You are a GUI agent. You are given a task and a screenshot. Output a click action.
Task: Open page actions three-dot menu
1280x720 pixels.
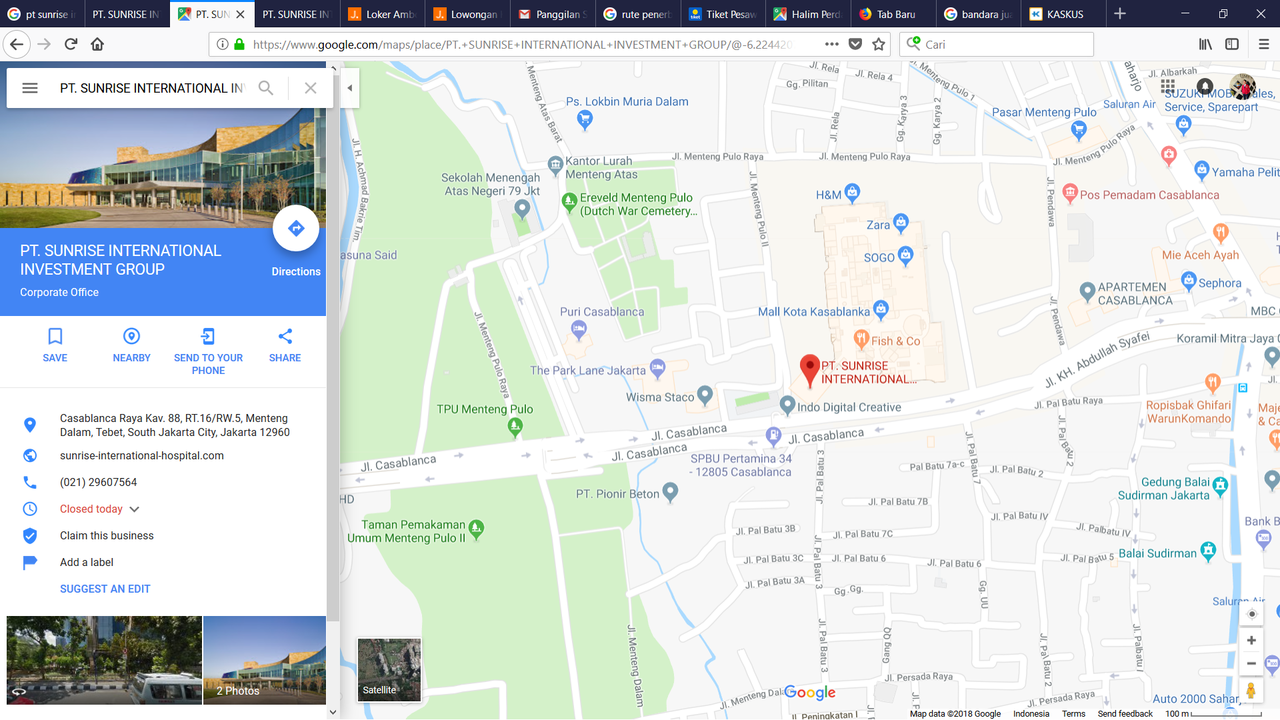[832, 44]
